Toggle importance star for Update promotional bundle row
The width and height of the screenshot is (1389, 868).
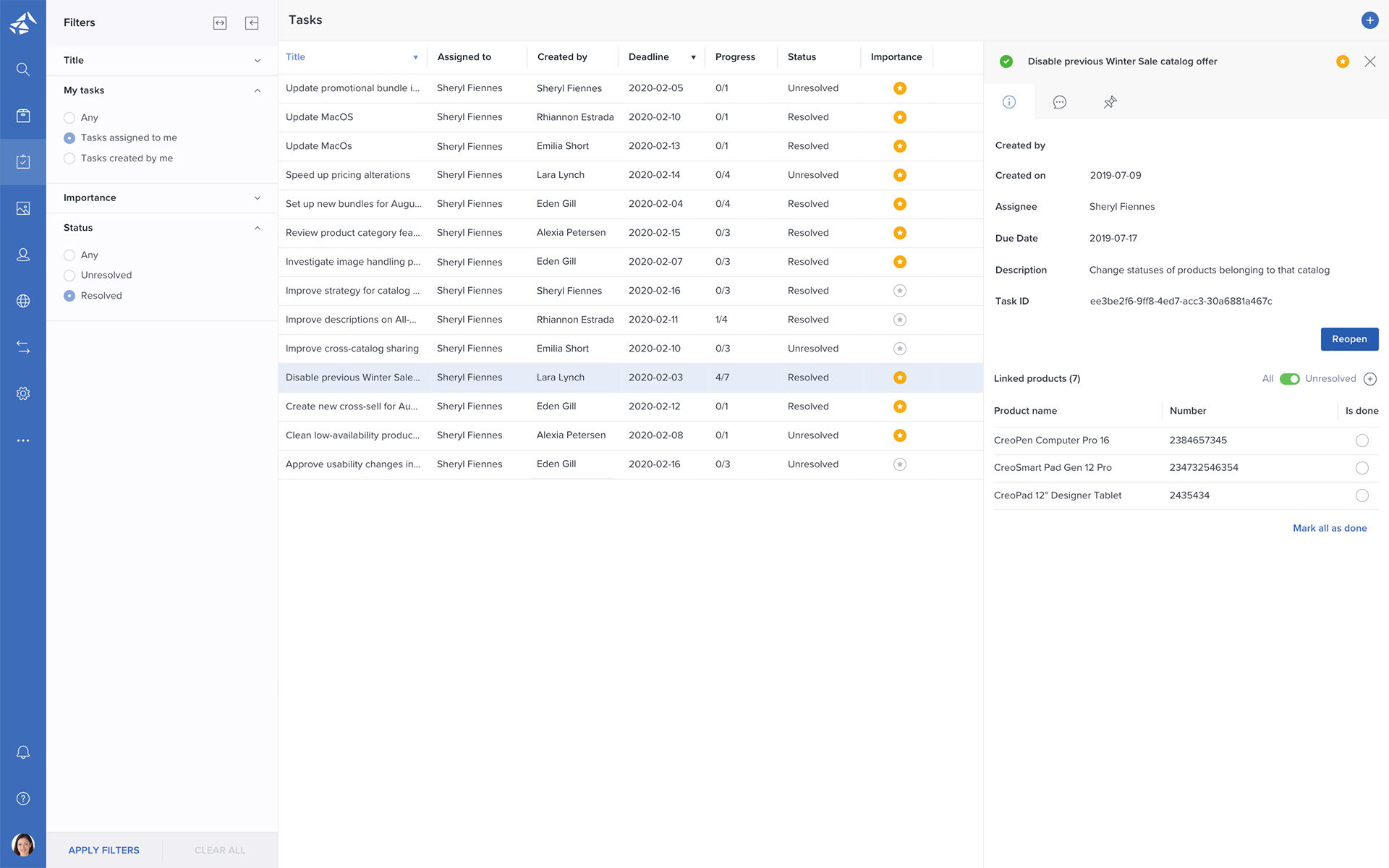900,88
